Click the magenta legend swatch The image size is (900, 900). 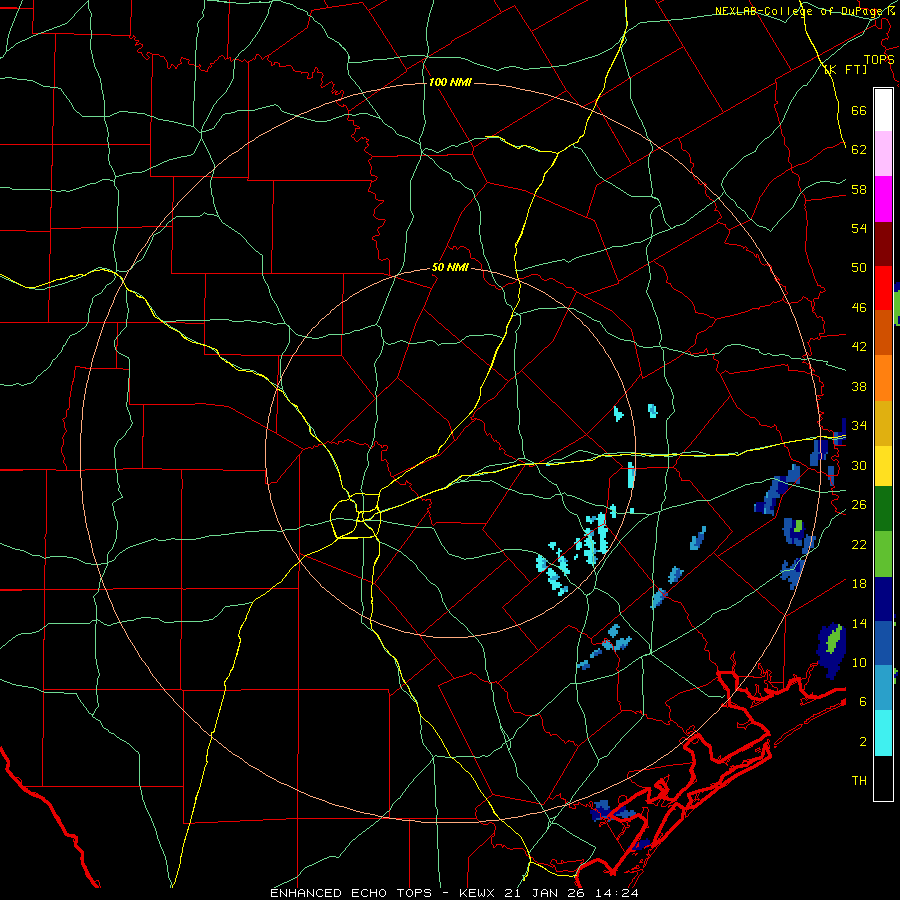click(883, 199)
